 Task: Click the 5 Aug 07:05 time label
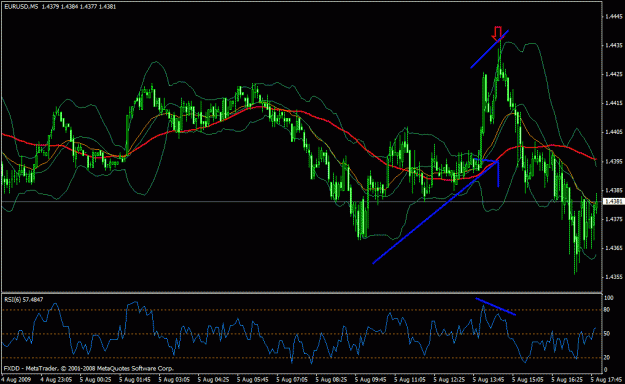[292, 379]
